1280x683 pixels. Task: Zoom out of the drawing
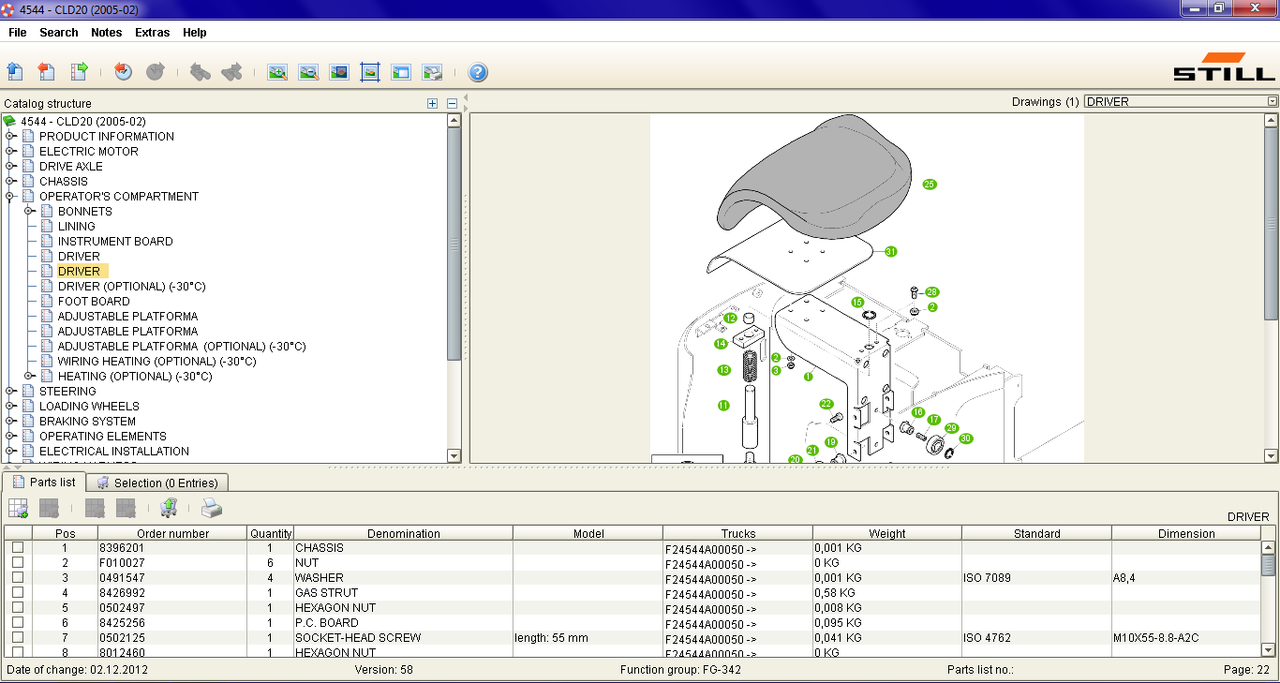[308, 72]
